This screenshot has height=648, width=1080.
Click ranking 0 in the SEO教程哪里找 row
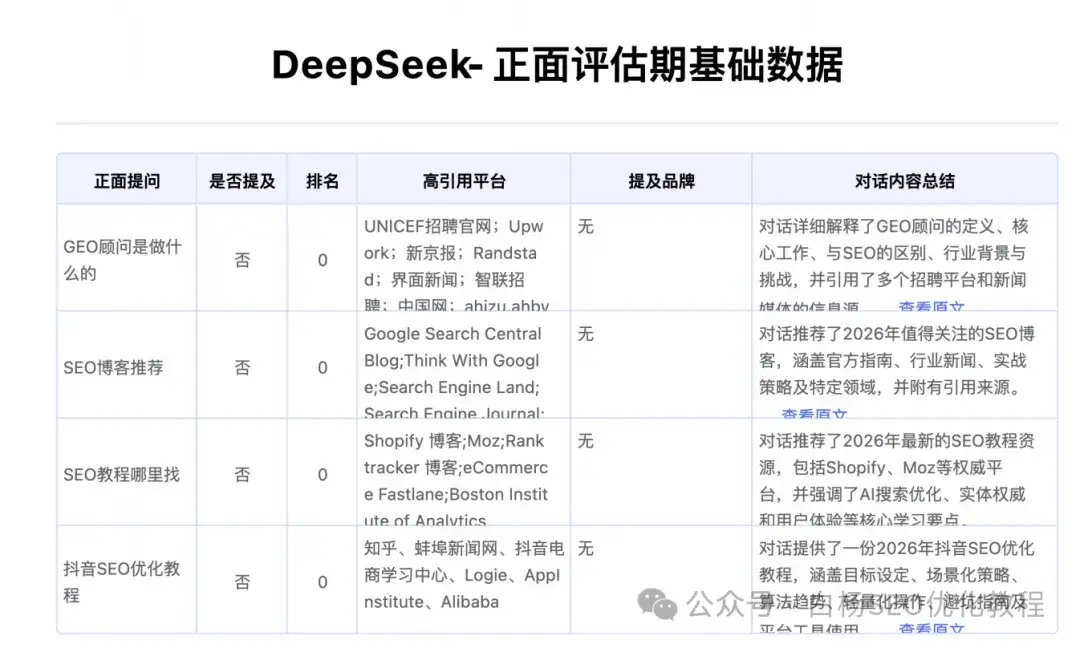click(322, 474)
